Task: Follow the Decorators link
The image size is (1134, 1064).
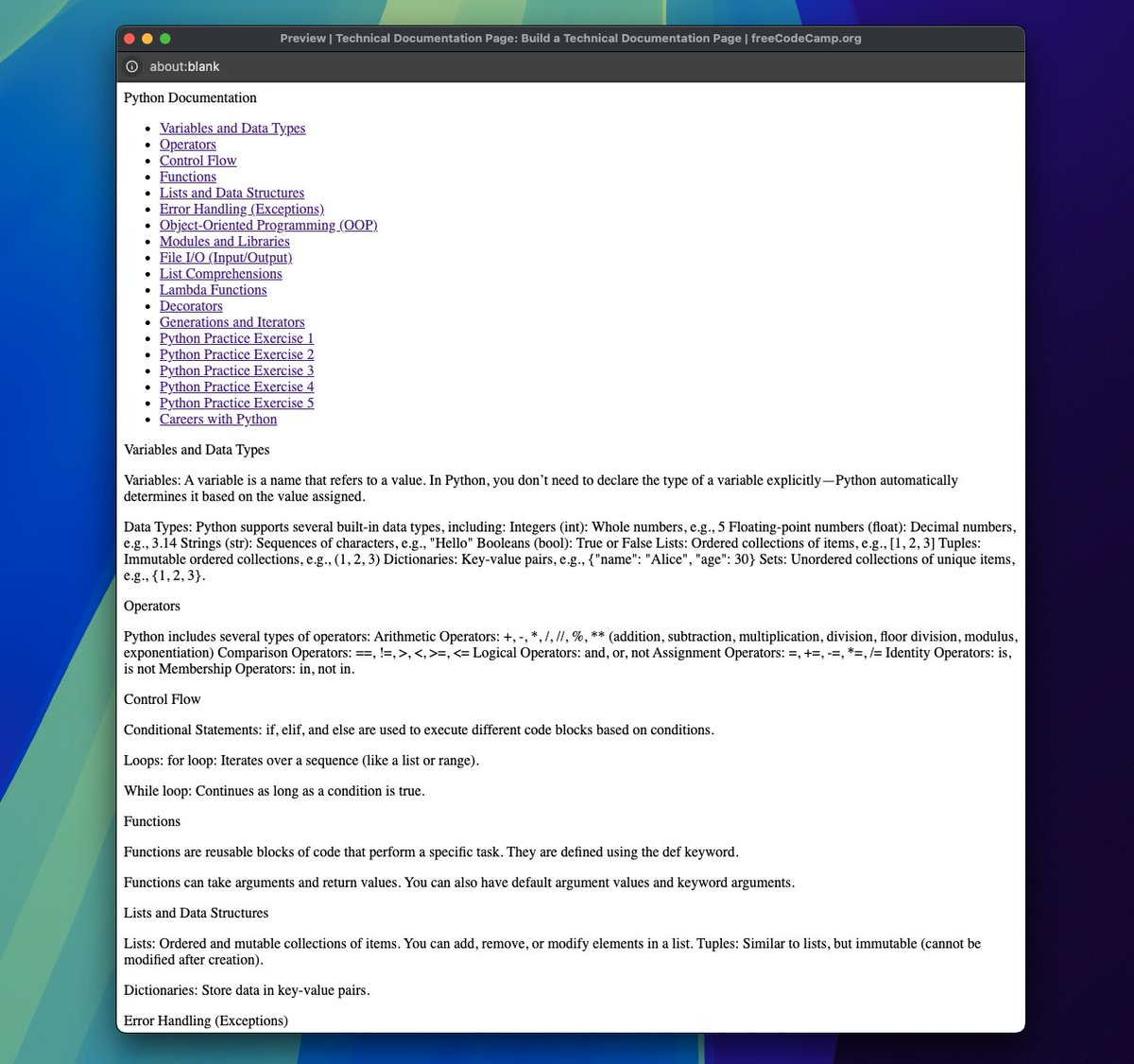Action: click(x=192, y=306)
